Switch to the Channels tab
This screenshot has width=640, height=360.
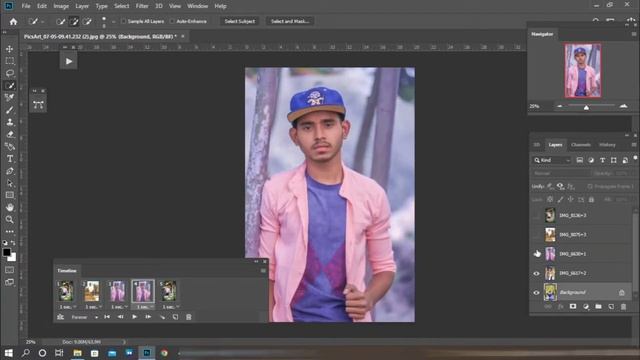click(x=581, y=145)
